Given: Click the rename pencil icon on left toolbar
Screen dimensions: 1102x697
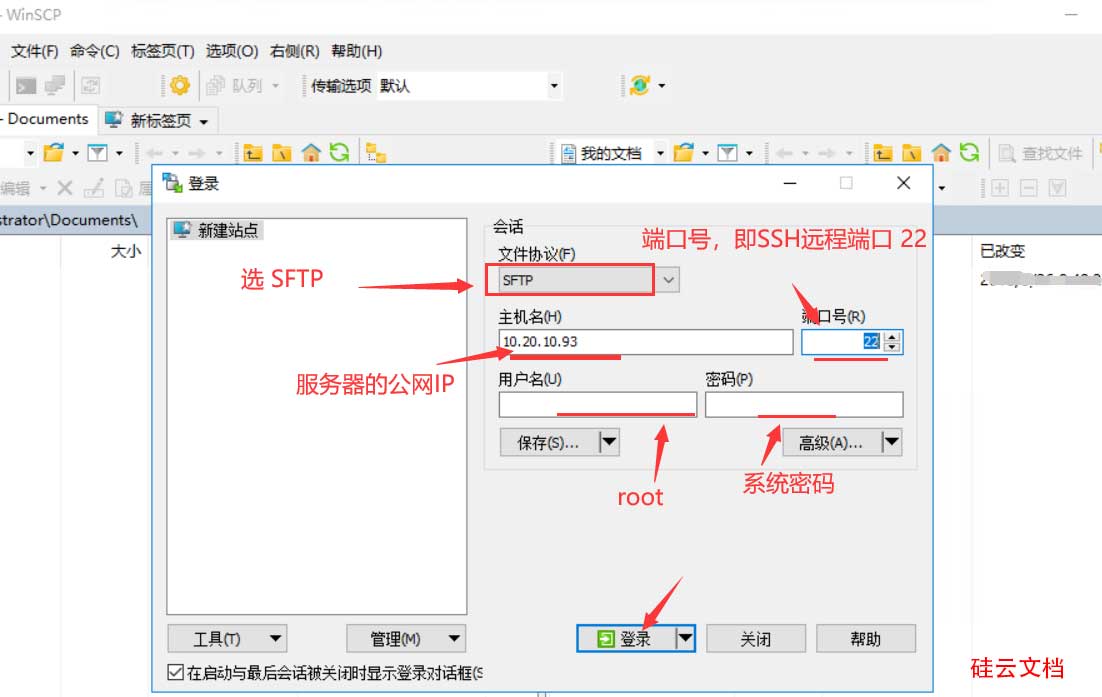Looking at the screenshot, I should point(94,188).
